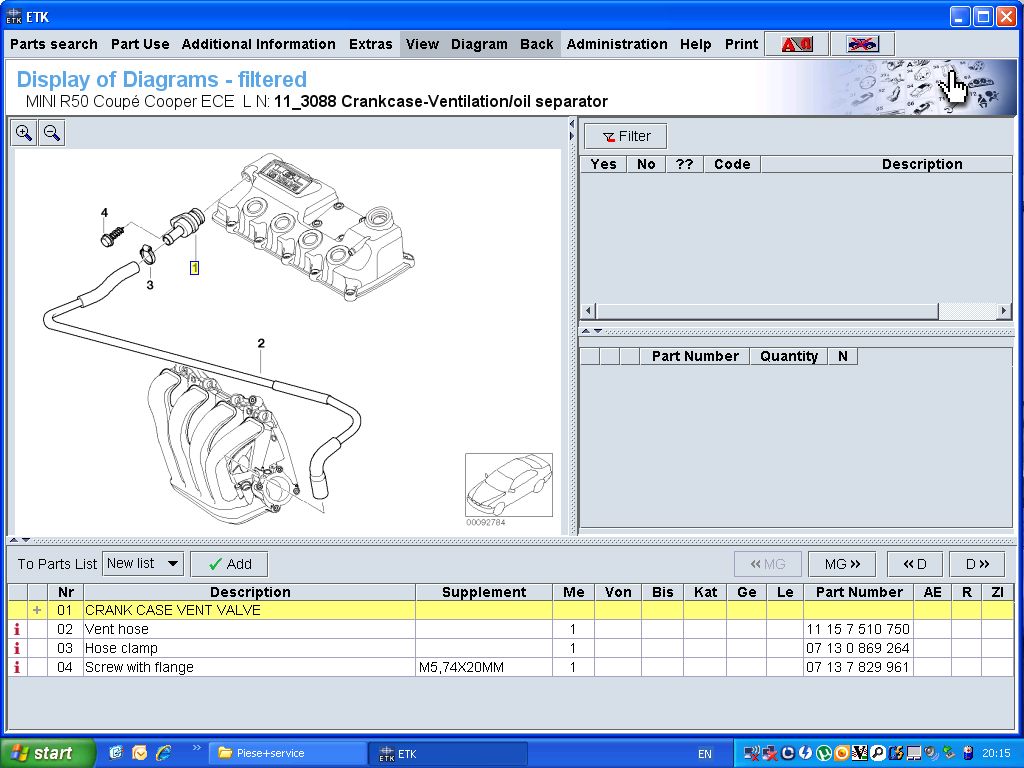This screenshot has height=768, width=1024.
Task: Click the car thumbnail in the diagram
Action: tap(508, 485)
